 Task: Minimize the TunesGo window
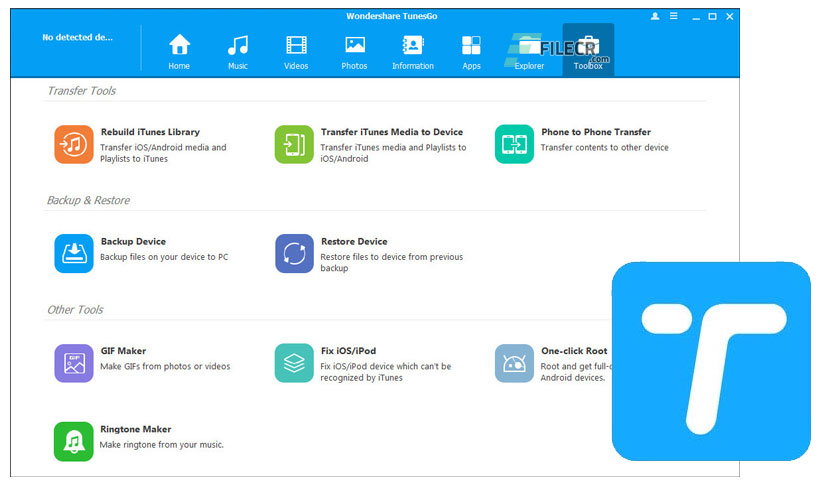pos(696,17)
